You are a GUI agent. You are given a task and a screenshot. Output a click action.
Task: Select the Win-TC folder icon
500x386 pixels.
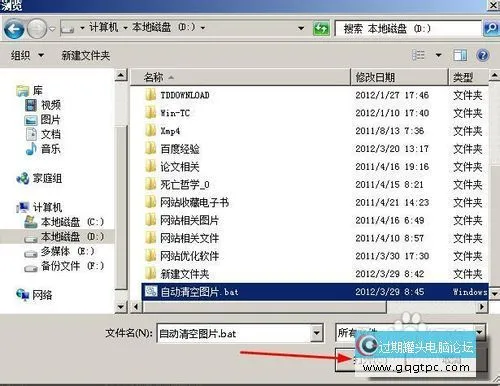point(151,113)
